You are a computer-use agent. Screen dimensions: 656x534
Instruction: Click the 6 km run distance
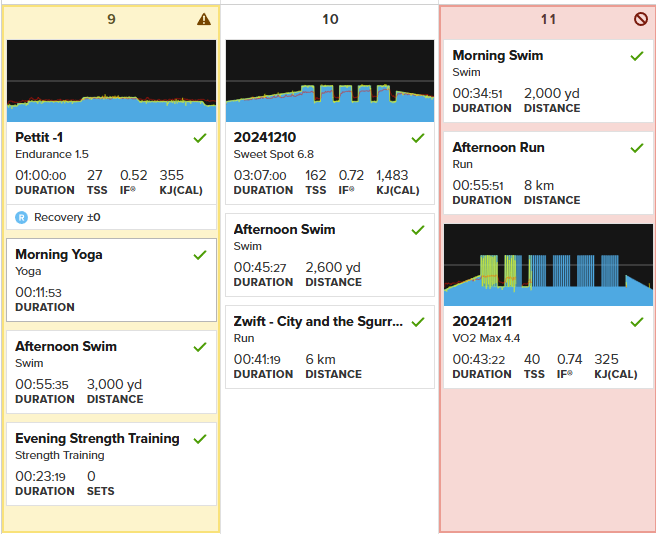click(x=320, y=359)
